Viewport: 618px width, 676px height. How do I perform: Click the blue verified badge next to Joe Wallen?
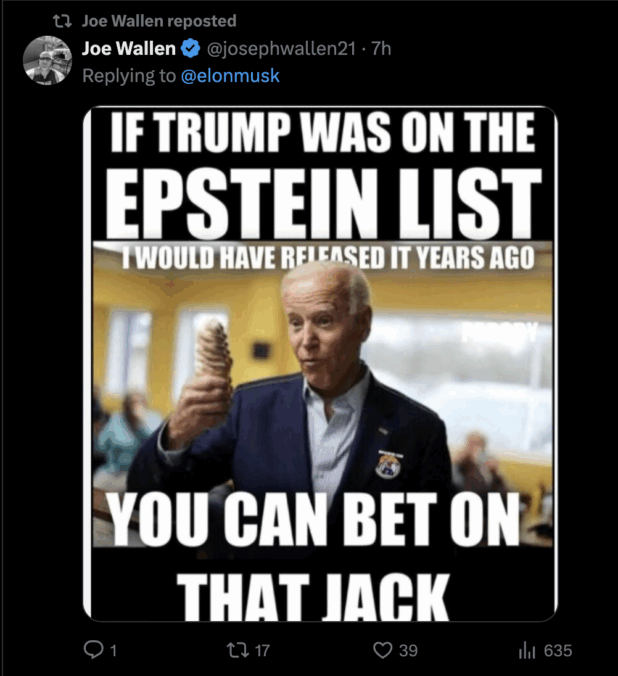(190, 48)
